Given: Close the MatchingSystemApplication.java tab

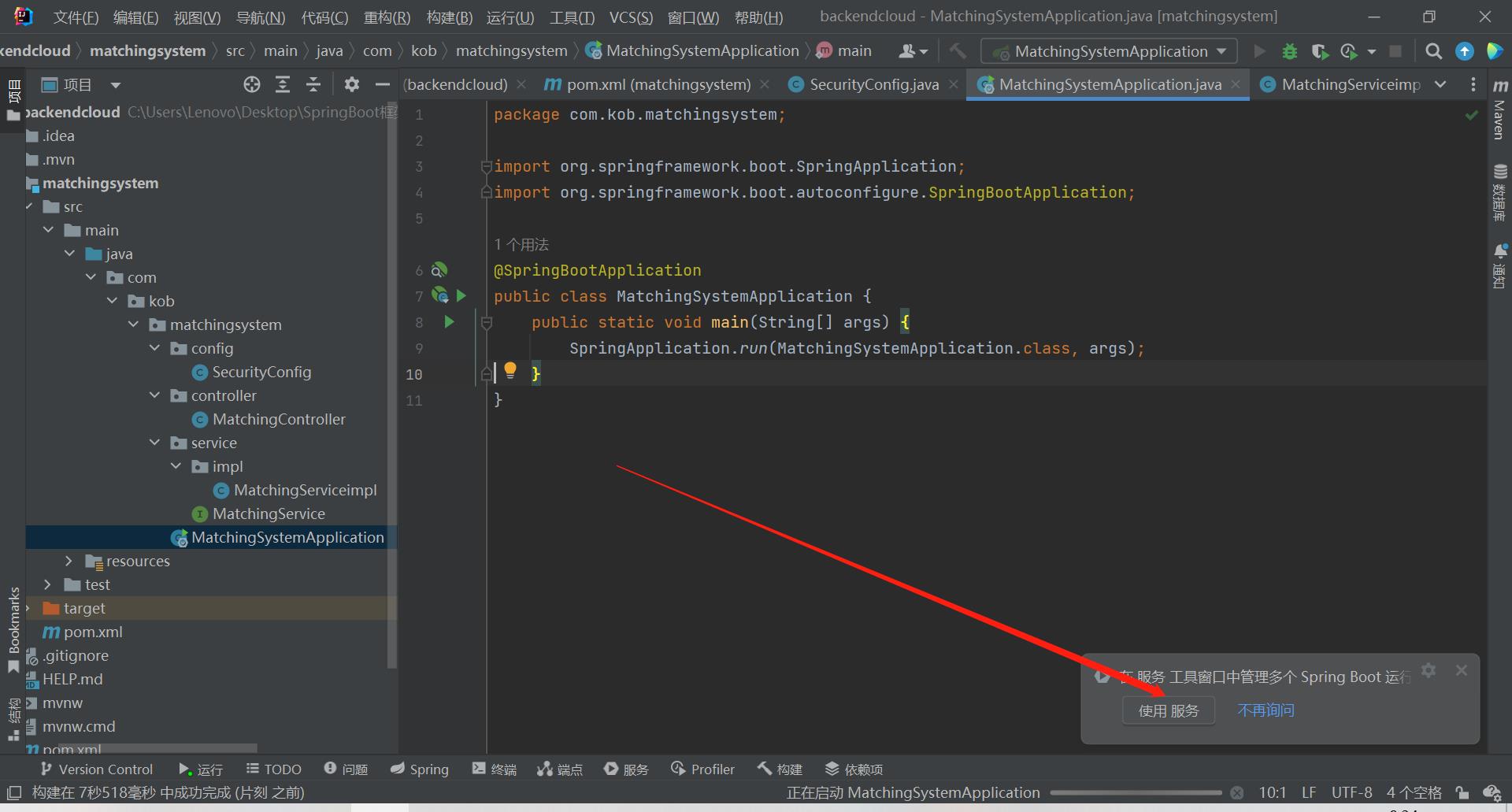Looking at the screenshot, I should tap(1236, 84).
